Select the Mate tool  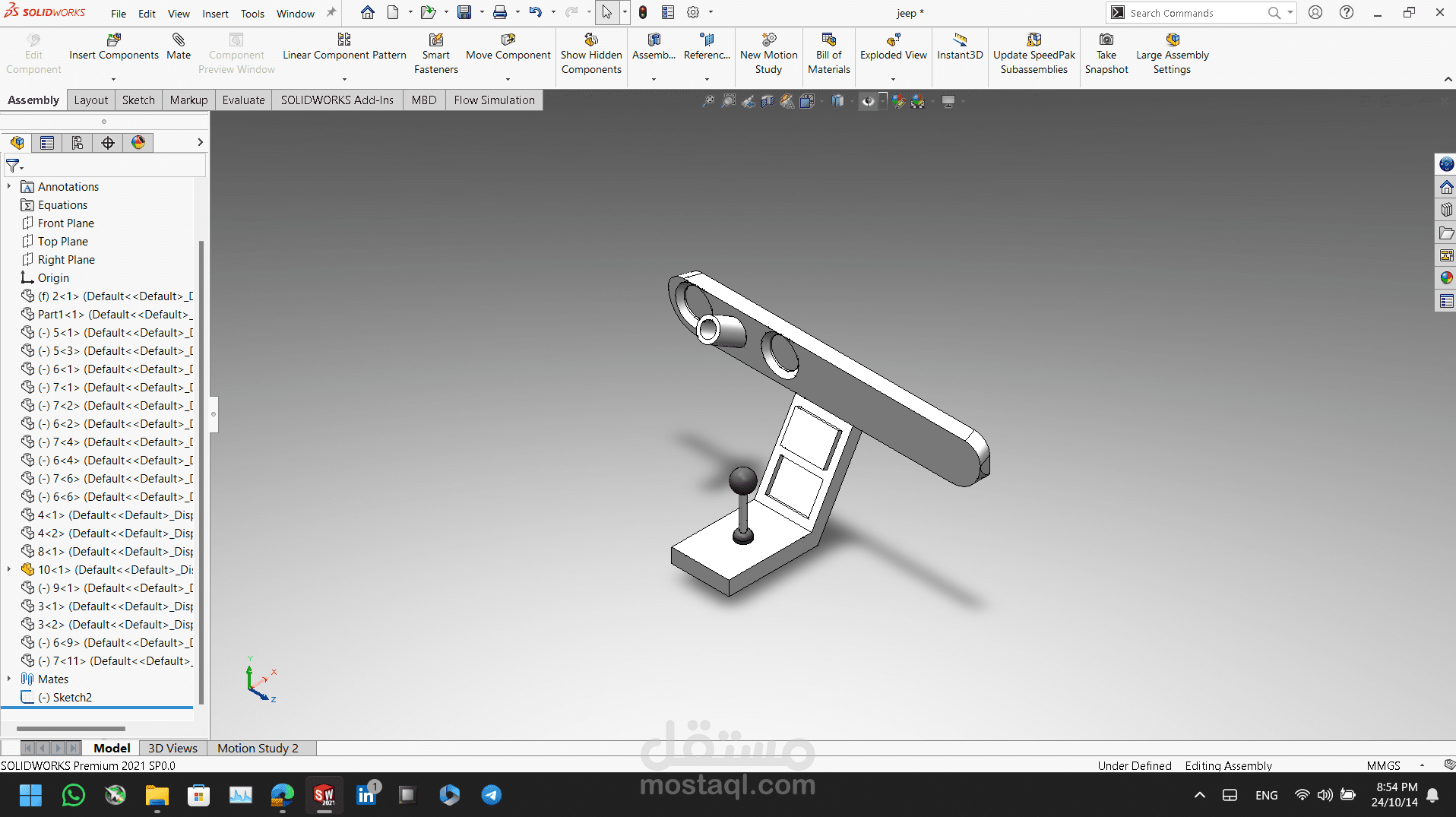click(179, 46)
